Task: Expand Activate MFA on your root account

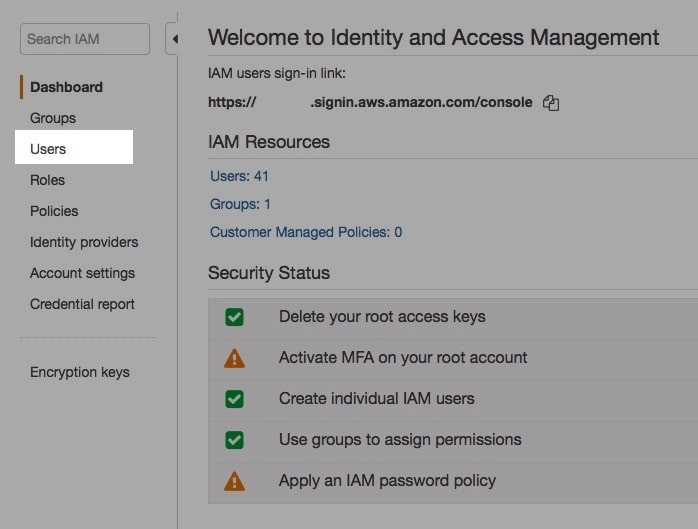Action: (x=453, y=360)
